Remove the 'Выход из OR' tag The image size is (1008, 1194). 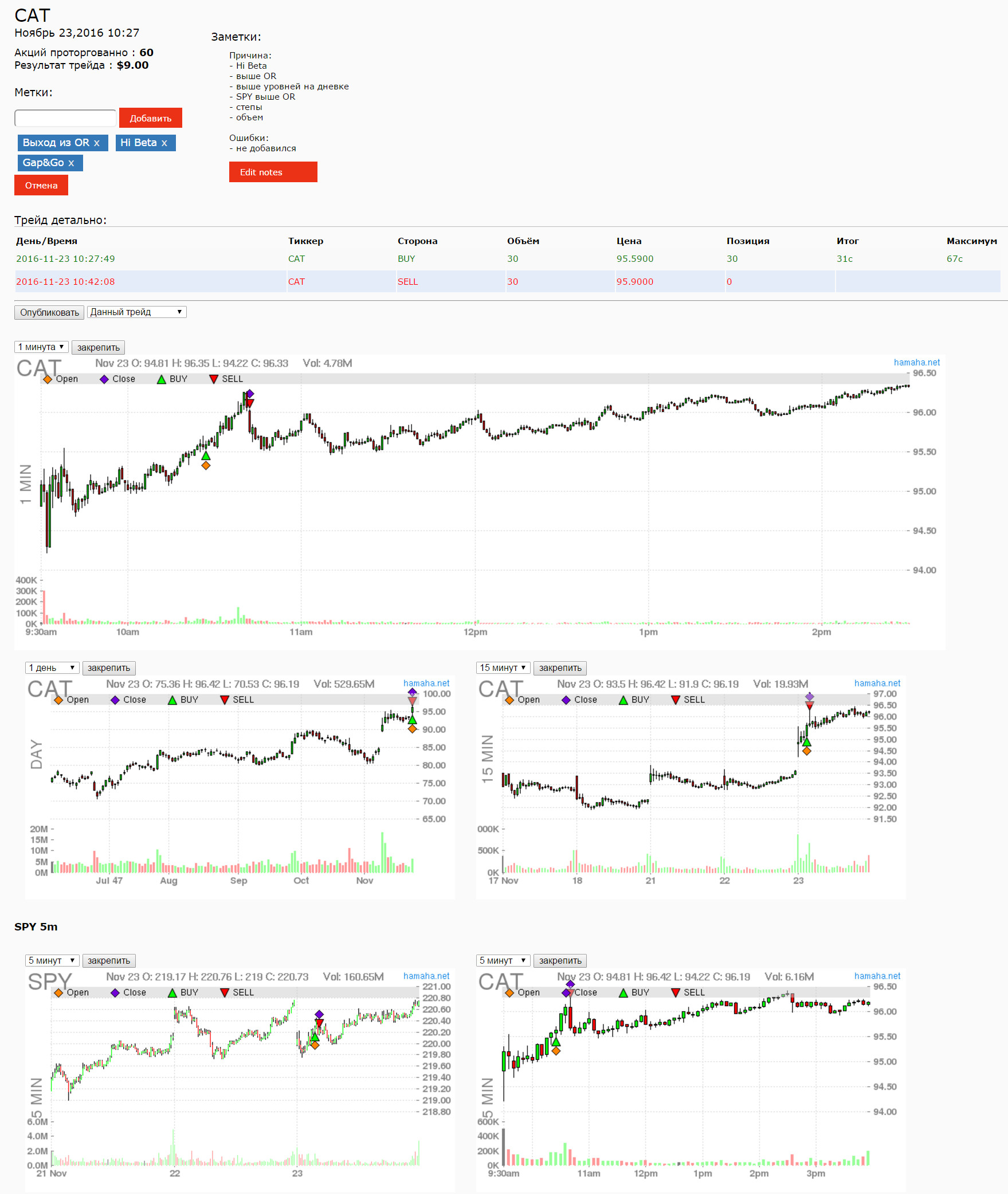97,143
